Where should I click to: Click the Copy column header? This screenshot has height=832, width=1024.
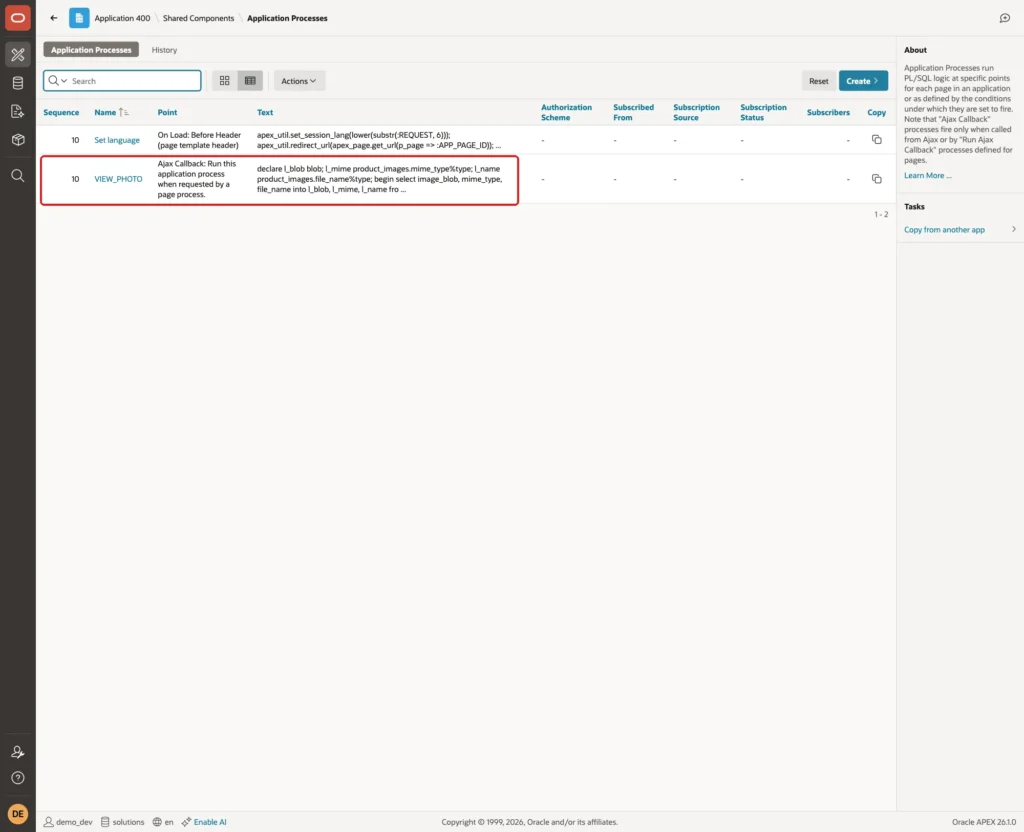(876, 112)
